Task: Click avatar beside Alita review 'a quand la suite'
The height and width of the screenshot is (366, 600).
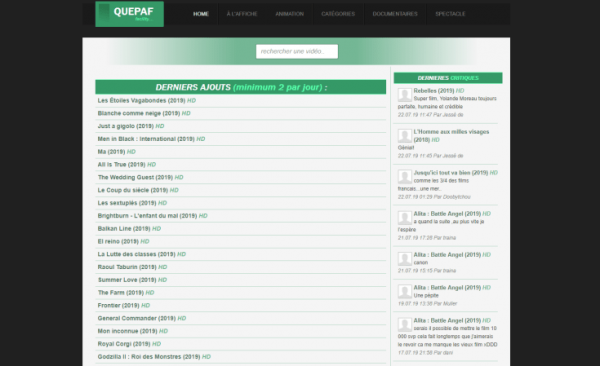Action: click(x=404, y=218)
